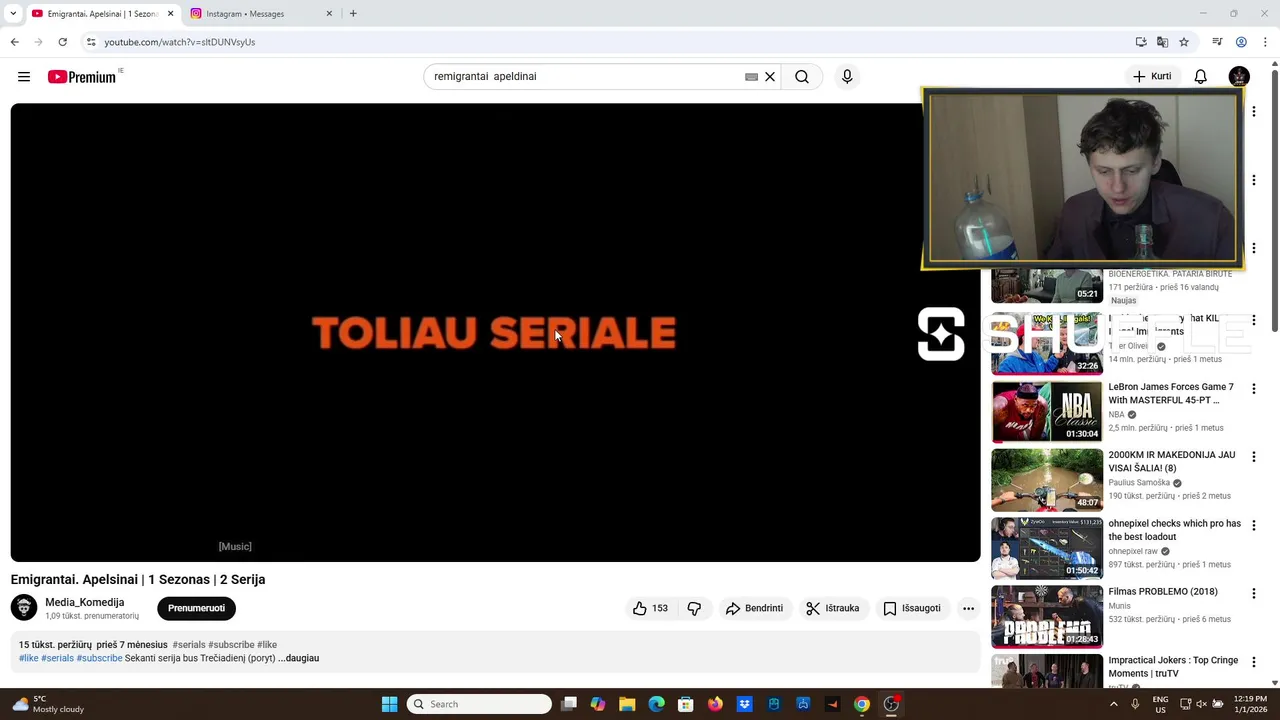Screen dimensions: 1280x720
Task: Open options menu for Impractical Jokers video
Action: coord(1254,662)
